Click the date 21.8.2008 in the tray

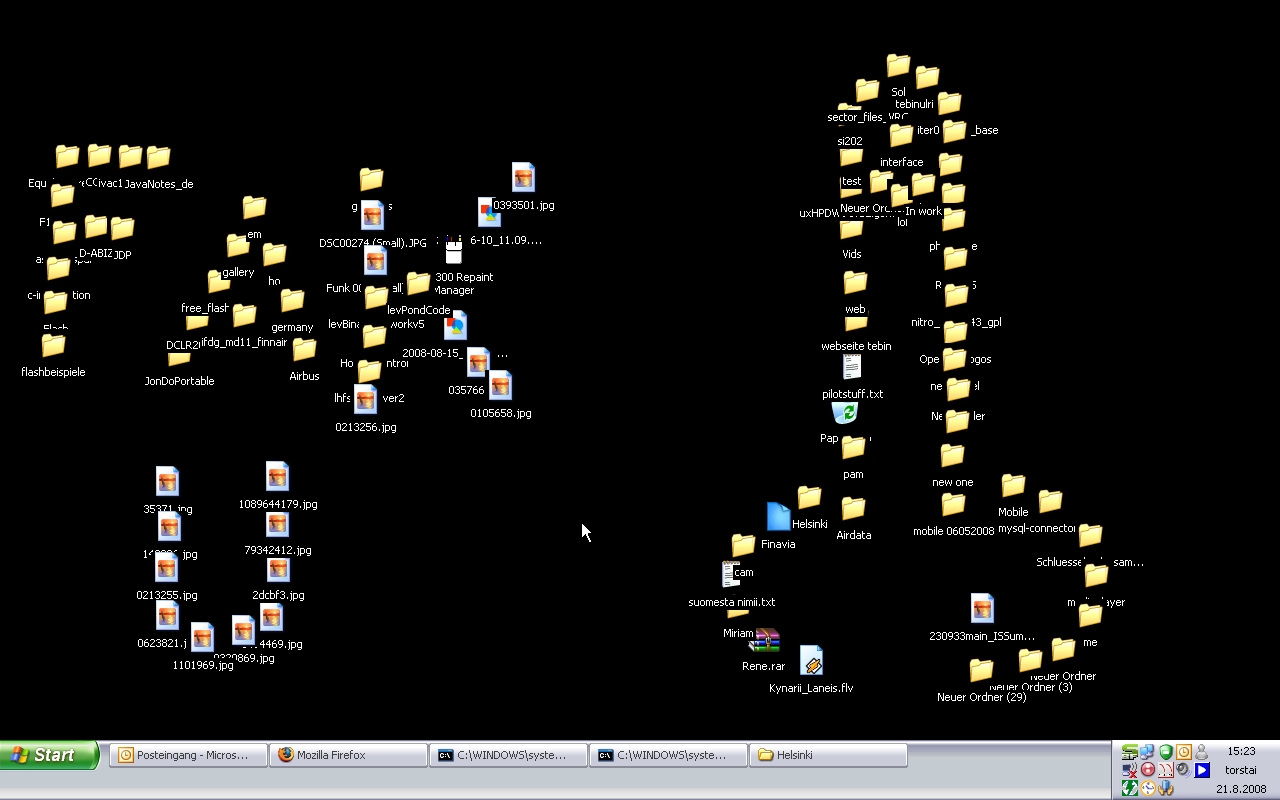pos(1241,789)
